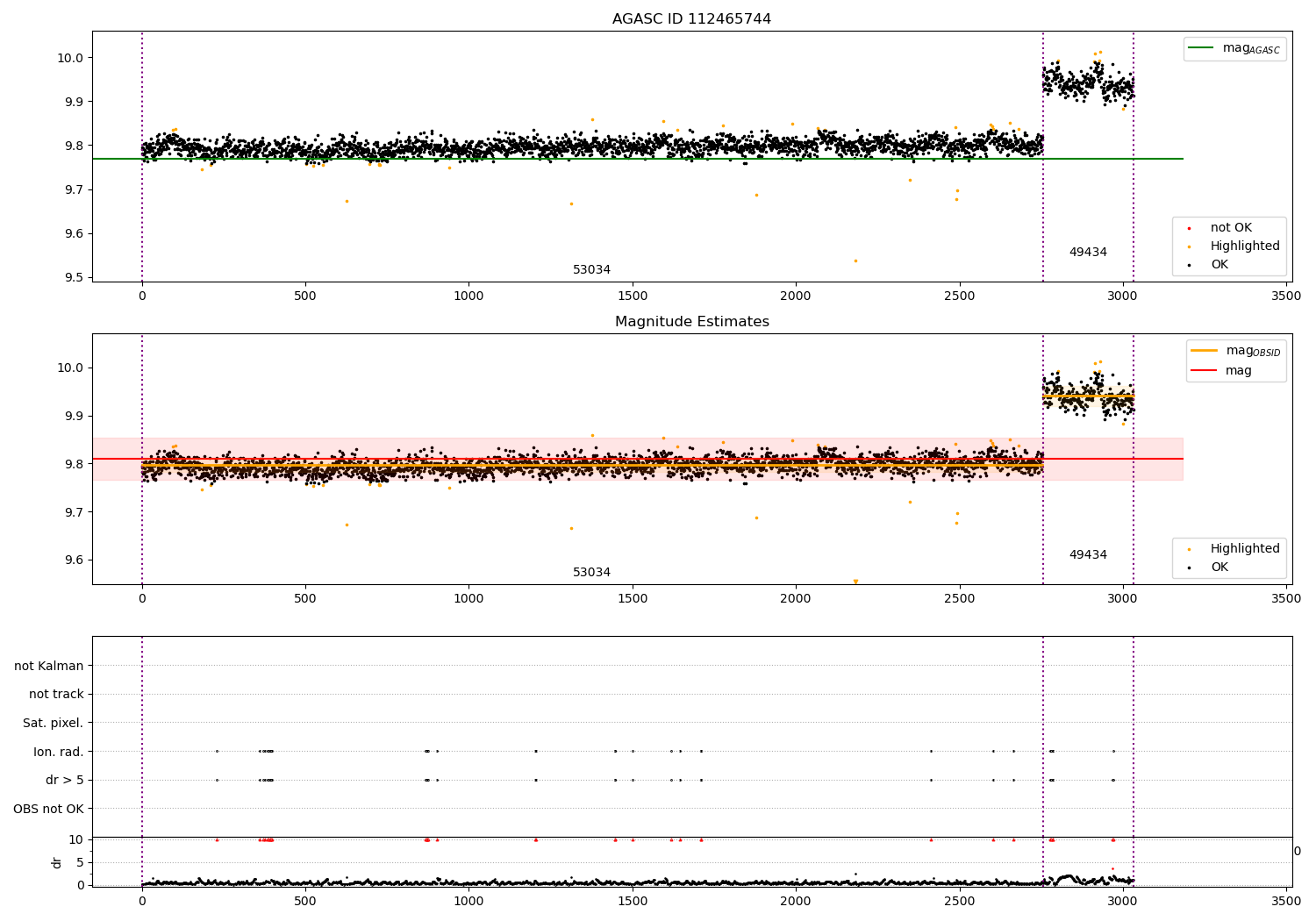Select the 'mag AGASC' legend label text
1316x921 pixels.
[x=1251, y=49]
